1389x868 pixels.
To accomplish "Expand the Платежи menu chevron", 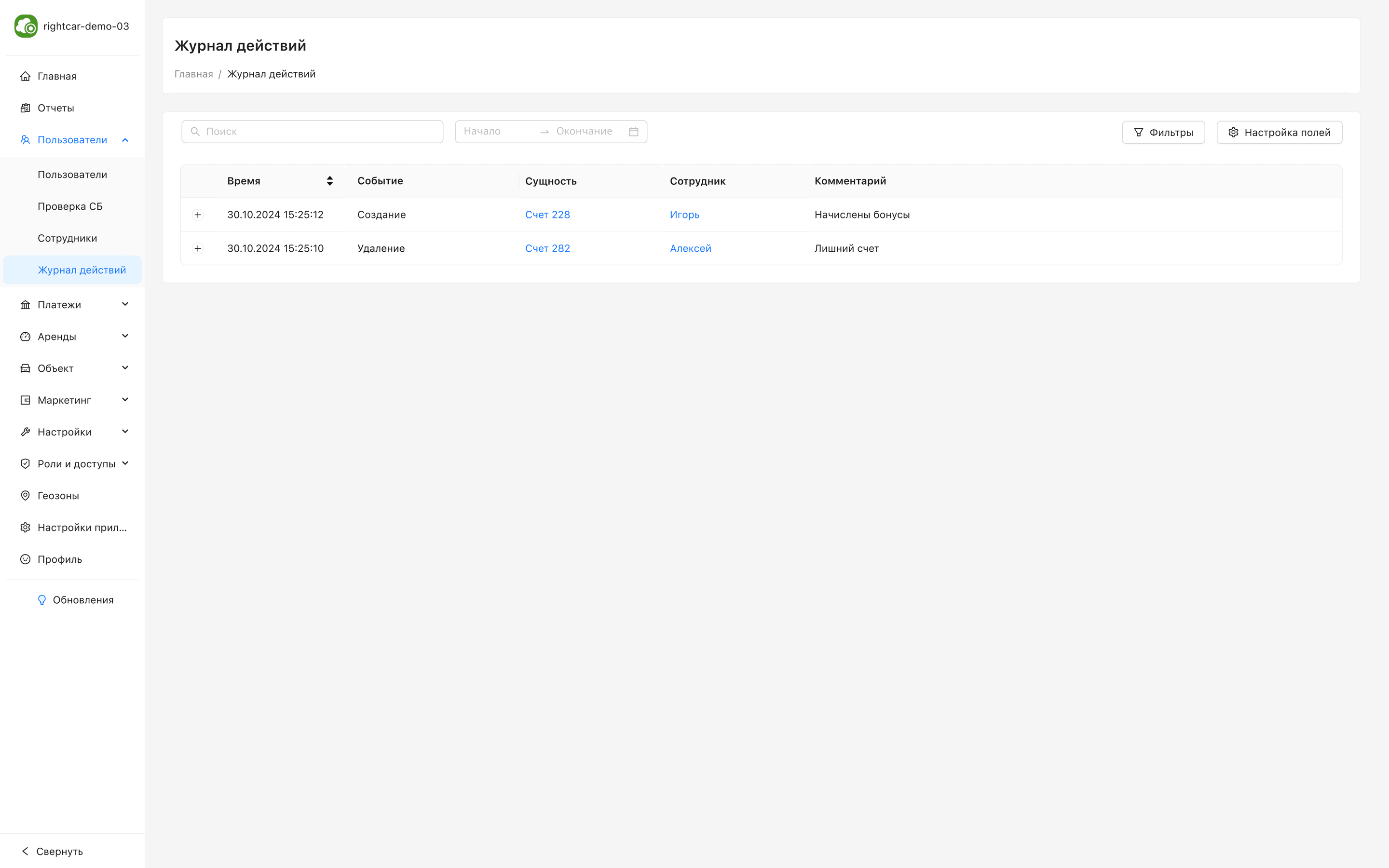I will 125,304.
